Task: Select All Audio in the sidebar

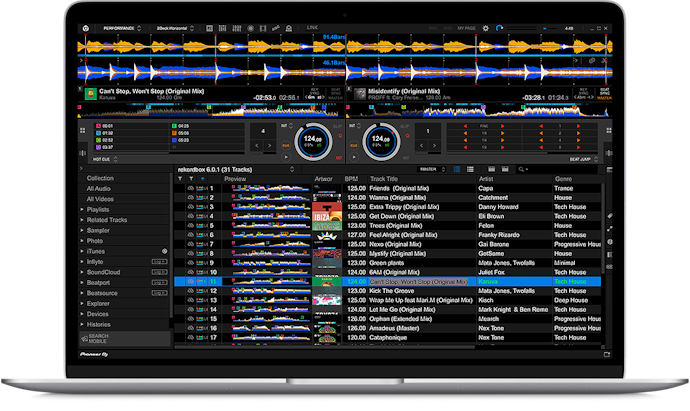Action: pyautogui.click(x=99, y=188)
